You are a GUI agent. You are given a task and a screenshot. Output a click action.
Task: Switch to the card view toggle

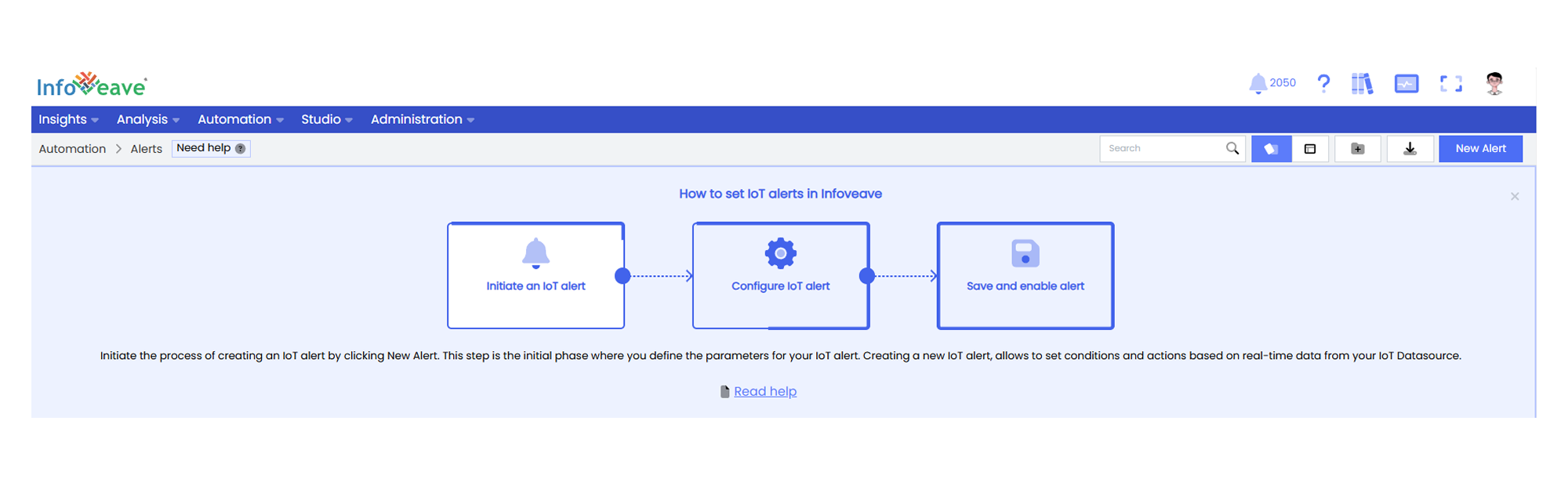point(1271,149)
